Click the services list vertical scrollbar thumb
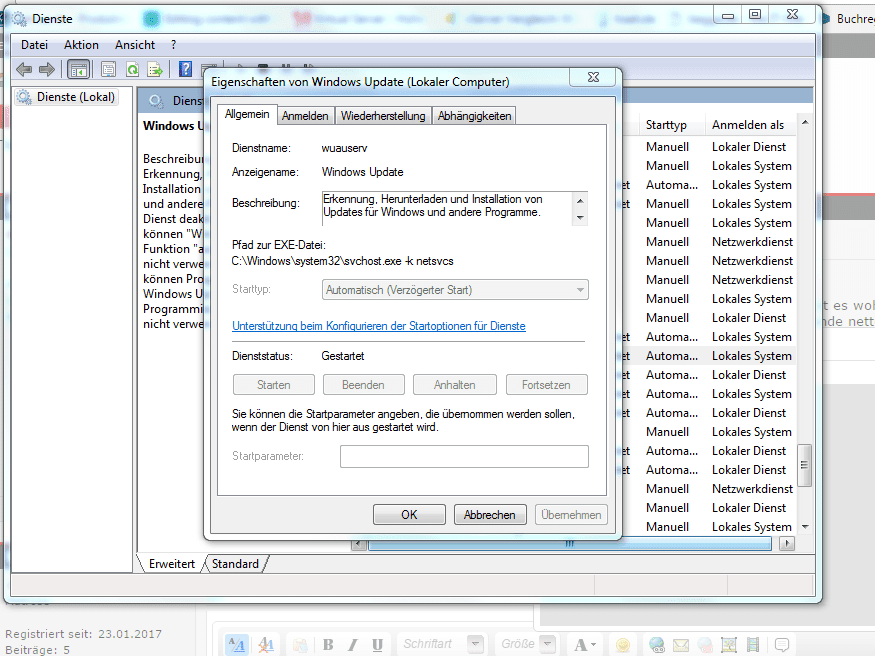The width and height of the screenshot is (875, 656). pos(805,465)
